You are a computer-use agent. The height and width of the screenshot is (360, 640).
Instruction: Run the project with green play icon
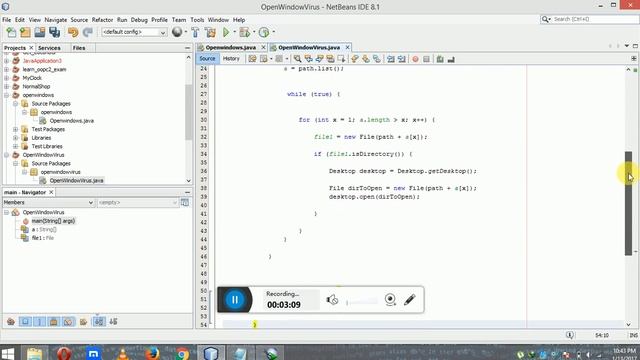click(x=226, y=32)
